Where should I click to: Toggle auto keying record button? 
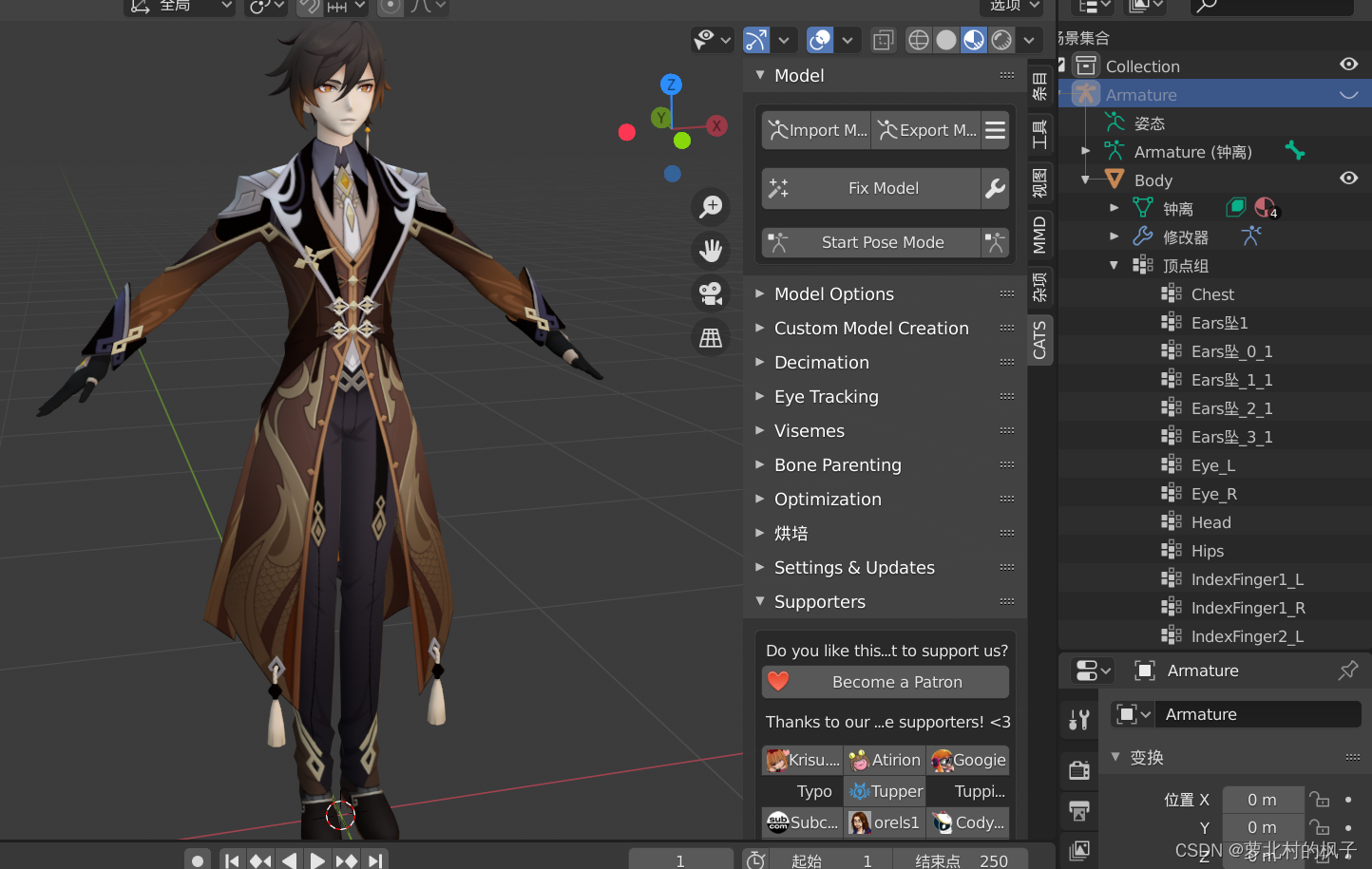click(197, 860)
